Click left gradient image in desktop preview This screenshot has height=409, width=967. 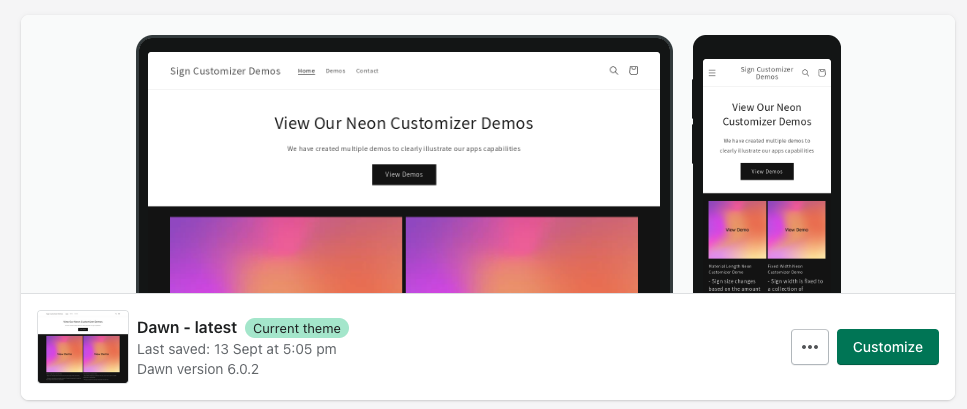(x=286, y=254)
